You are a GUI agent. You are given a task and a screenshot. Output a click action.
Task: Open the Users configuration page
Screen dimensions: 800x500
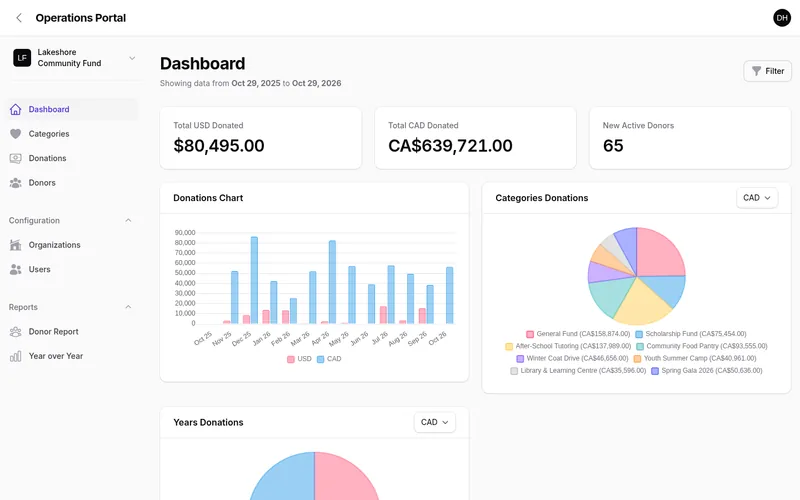(x=72, y=269)
